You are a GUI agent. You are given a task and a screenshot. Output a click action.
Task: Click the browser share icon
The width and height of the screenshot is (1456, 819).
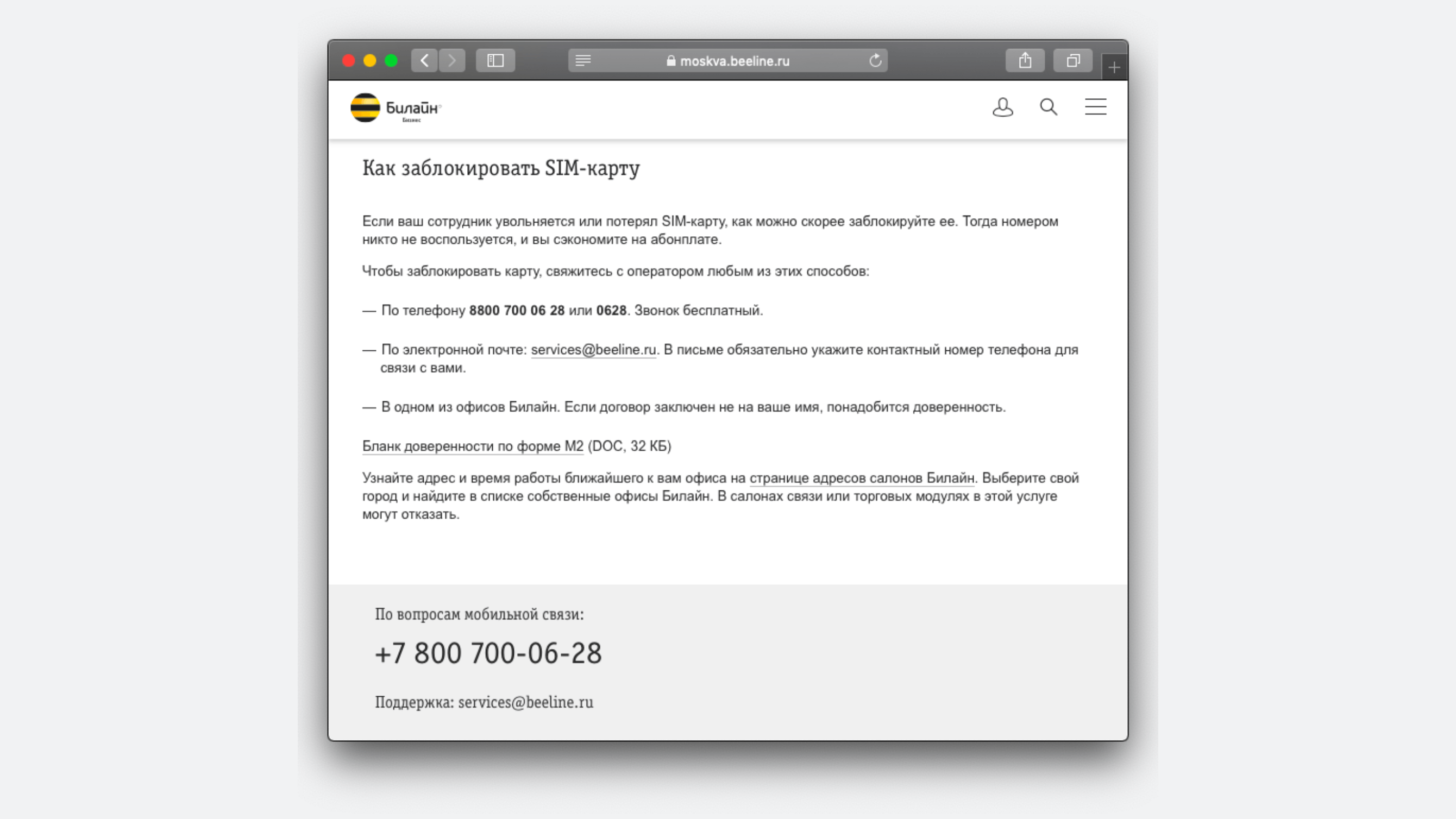1024,60
